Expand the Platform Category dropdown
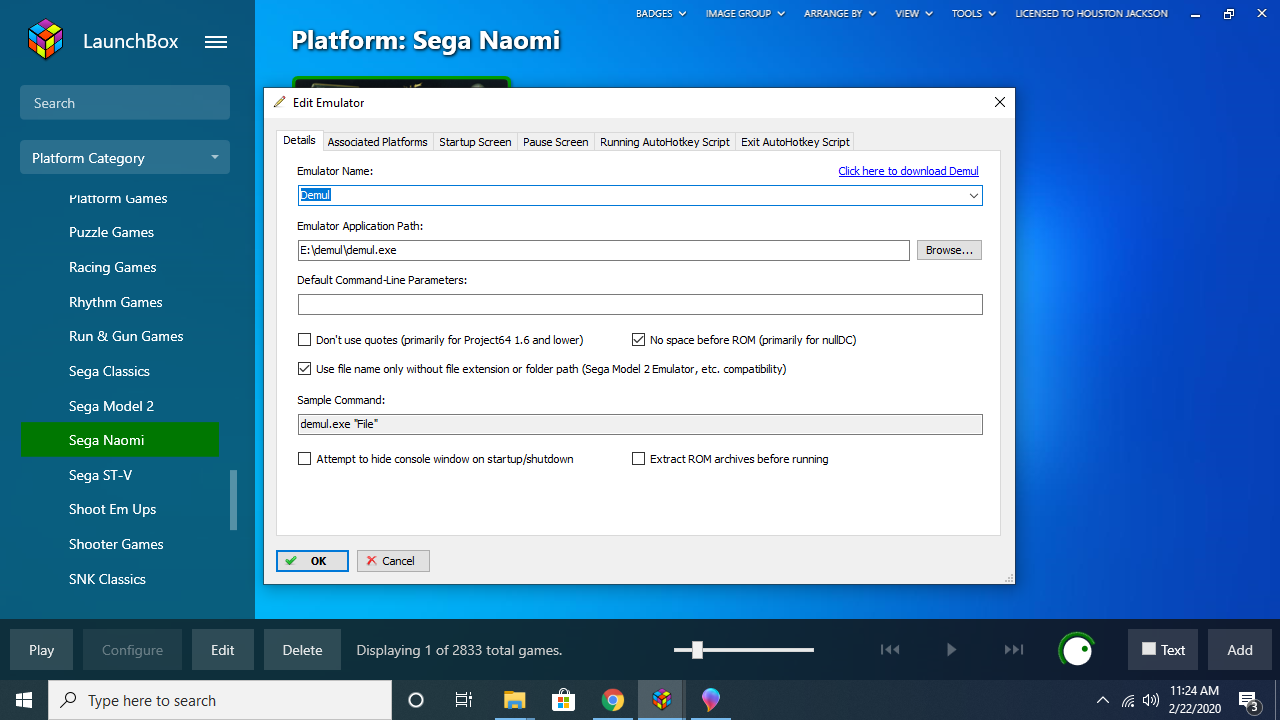This screenshot has height=720, width=1280. tap(125, 157)
